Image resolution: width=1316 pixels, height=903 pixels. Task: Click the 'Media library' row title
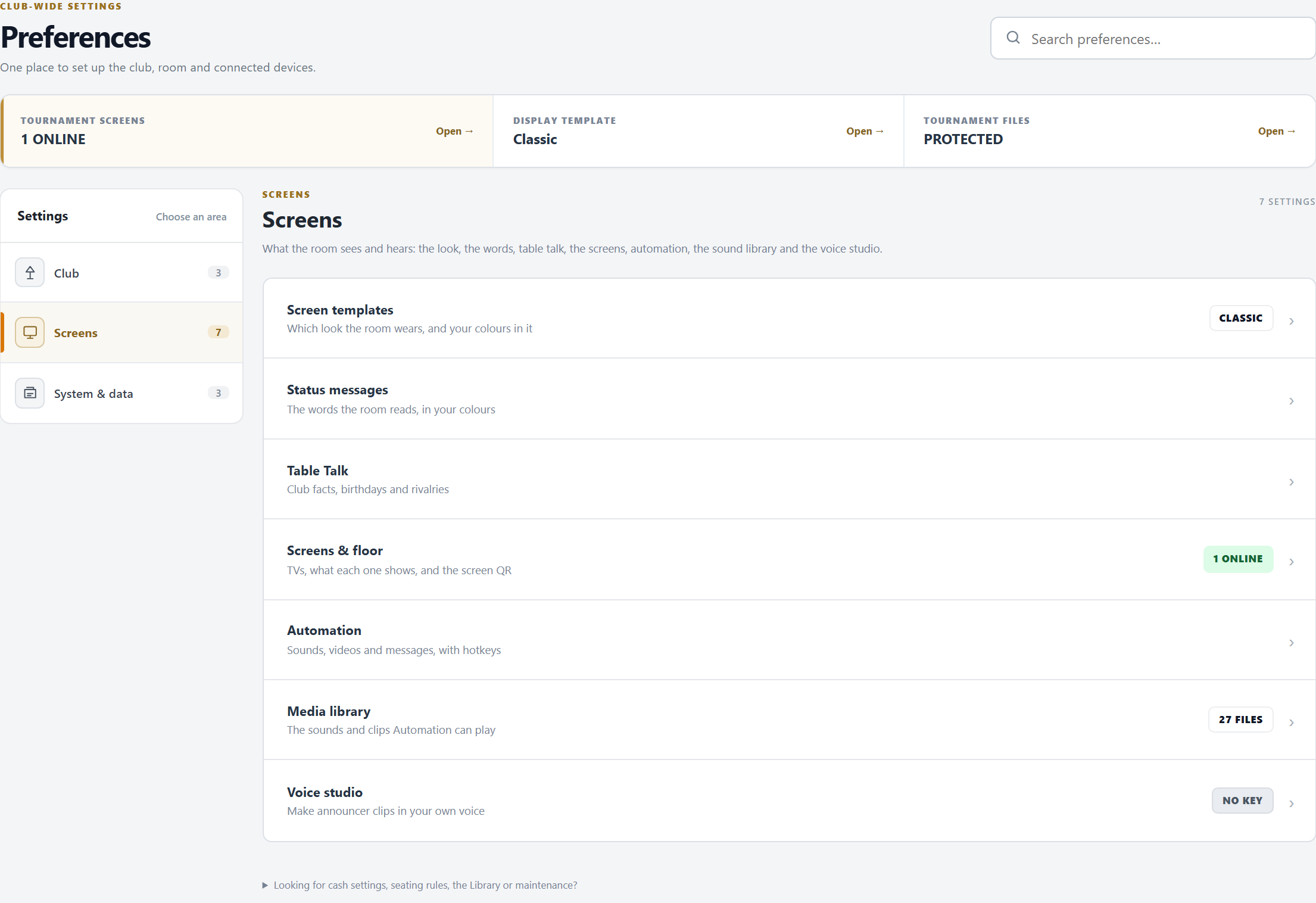[329, 711]
